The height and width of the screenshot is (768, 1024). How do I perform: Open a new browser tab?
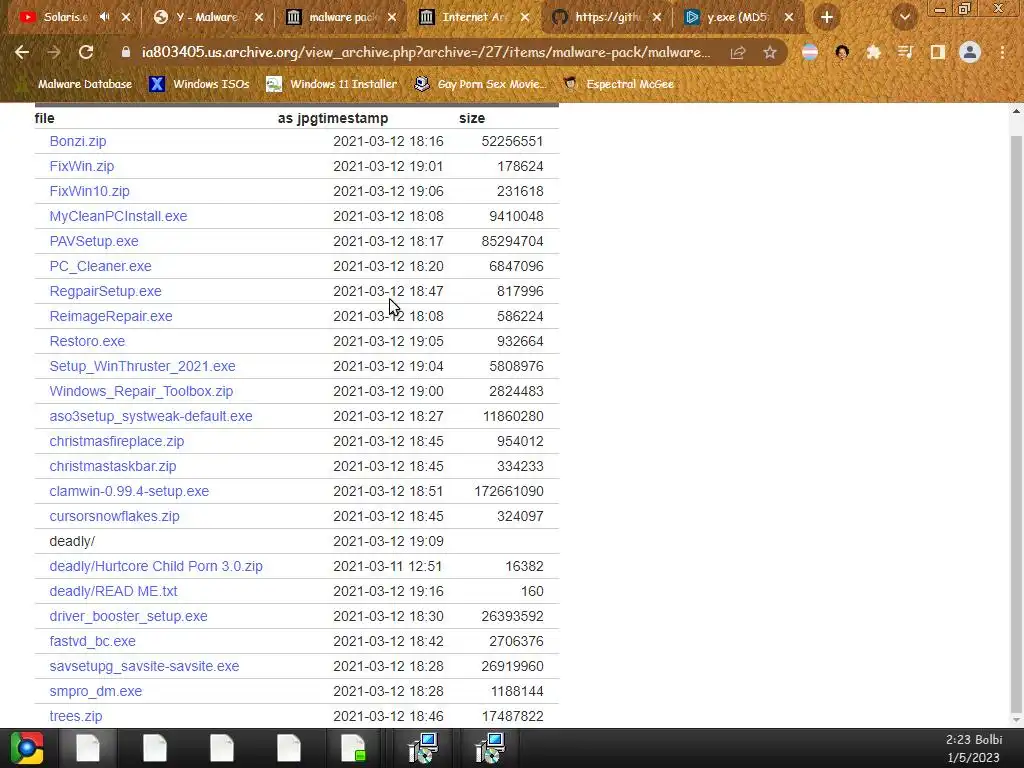[x=827, y=17]
